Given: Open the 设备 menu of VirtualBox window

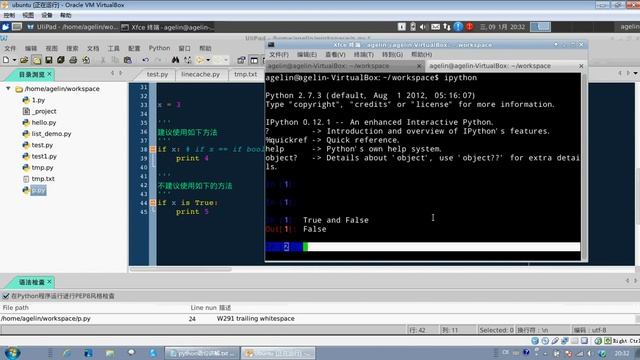Looking at the screenshot, I should click(47, 15).
